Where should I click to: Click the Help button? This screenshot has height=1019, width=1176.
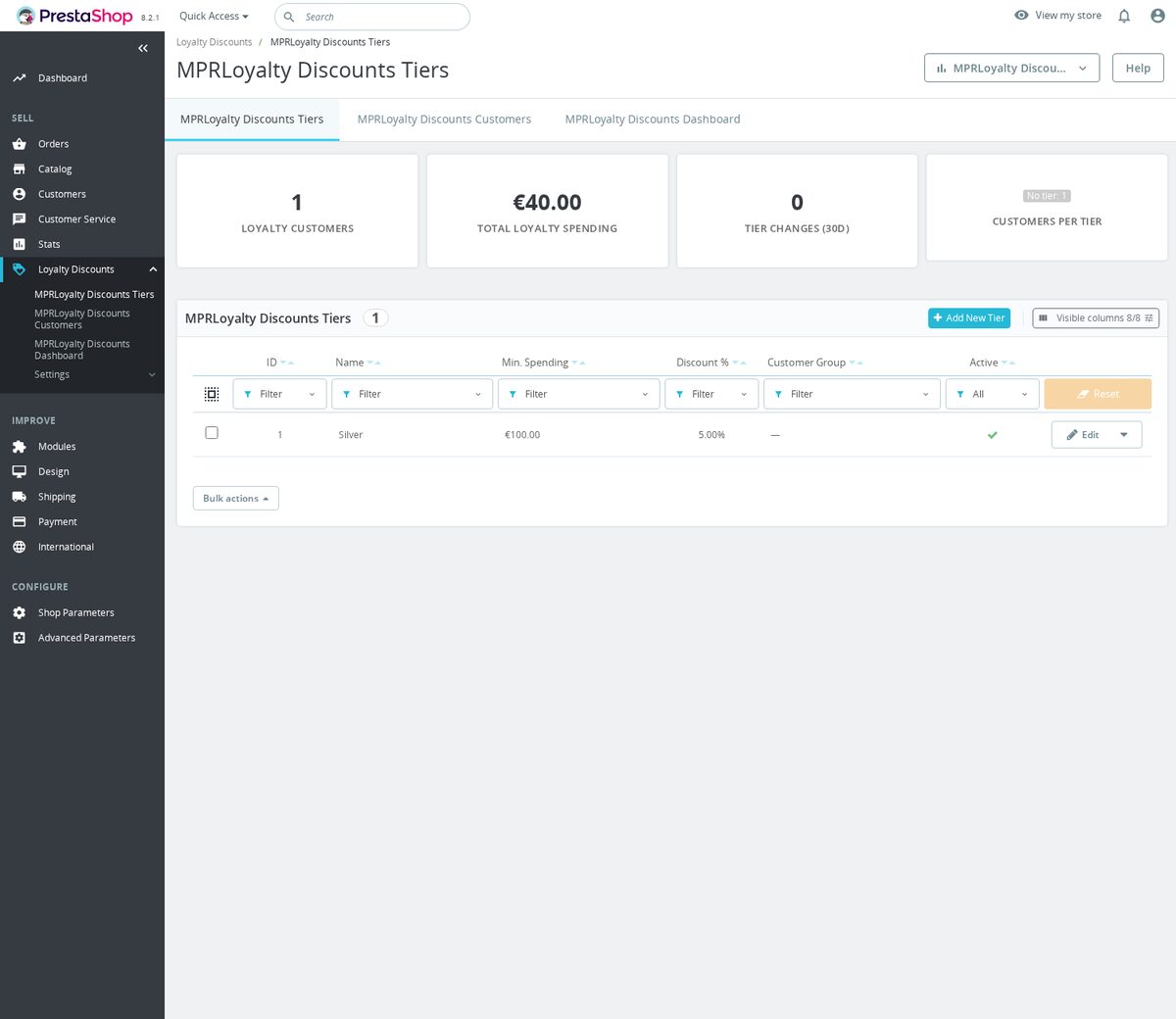point(1138,69)
